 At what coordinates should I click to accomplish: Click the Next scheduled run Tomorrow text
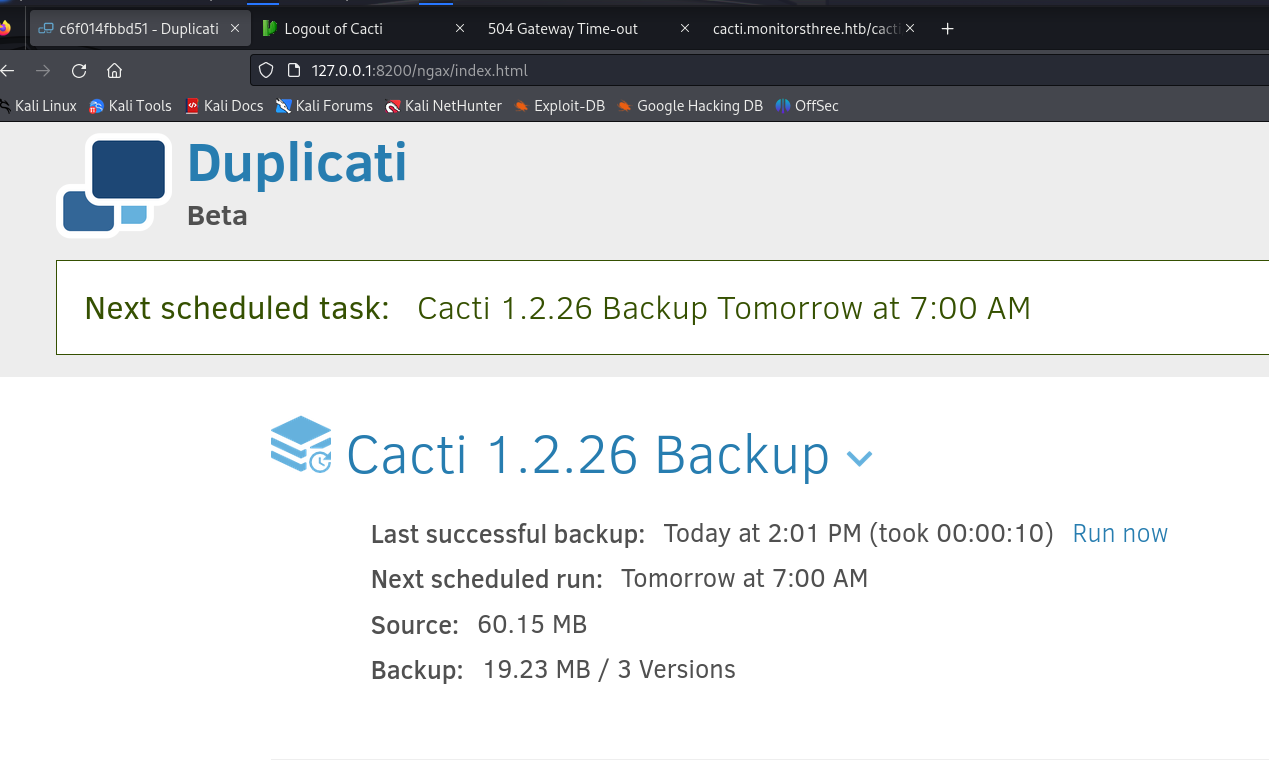(x=744, y=579)
